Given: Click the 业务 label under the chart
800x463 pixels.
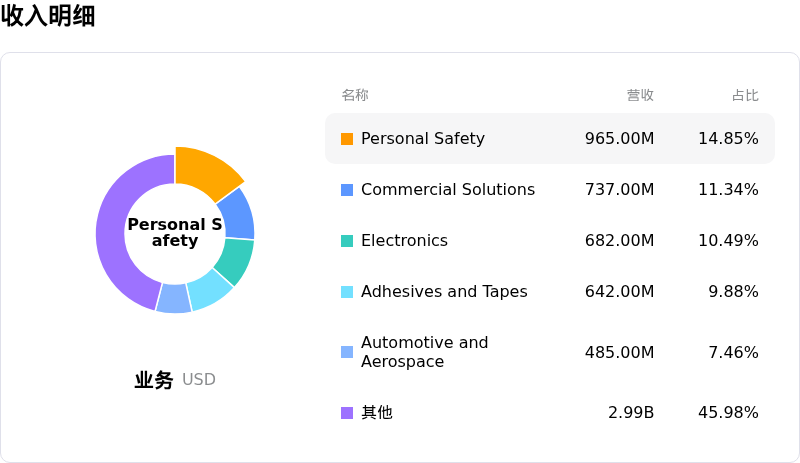Looking at the screenshot, I should 154,380.
